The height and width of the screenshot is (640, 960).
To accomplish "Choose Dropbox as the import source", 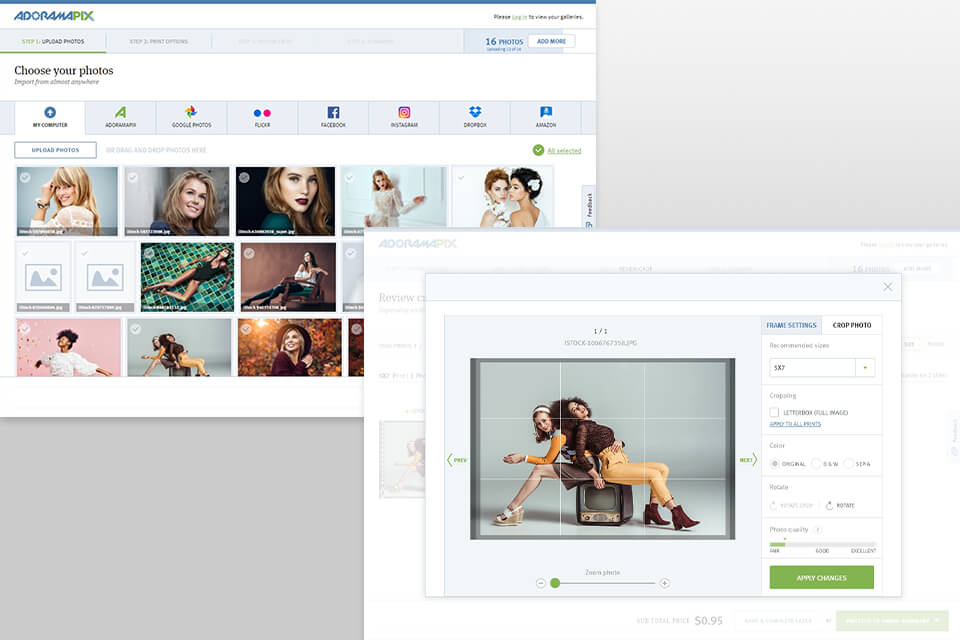I will (x=474, y=116).
